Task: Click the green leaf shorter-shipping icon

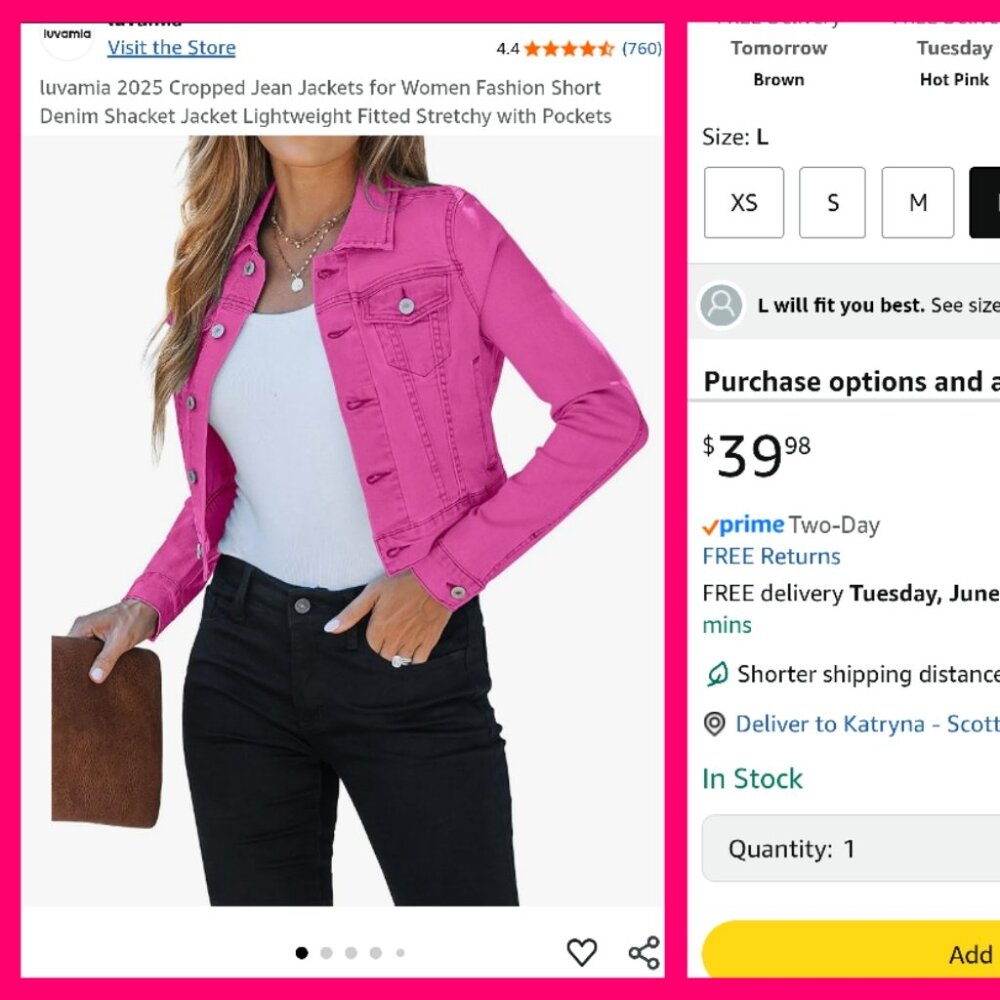Action: pyautogui.click(x=716, y=675)
